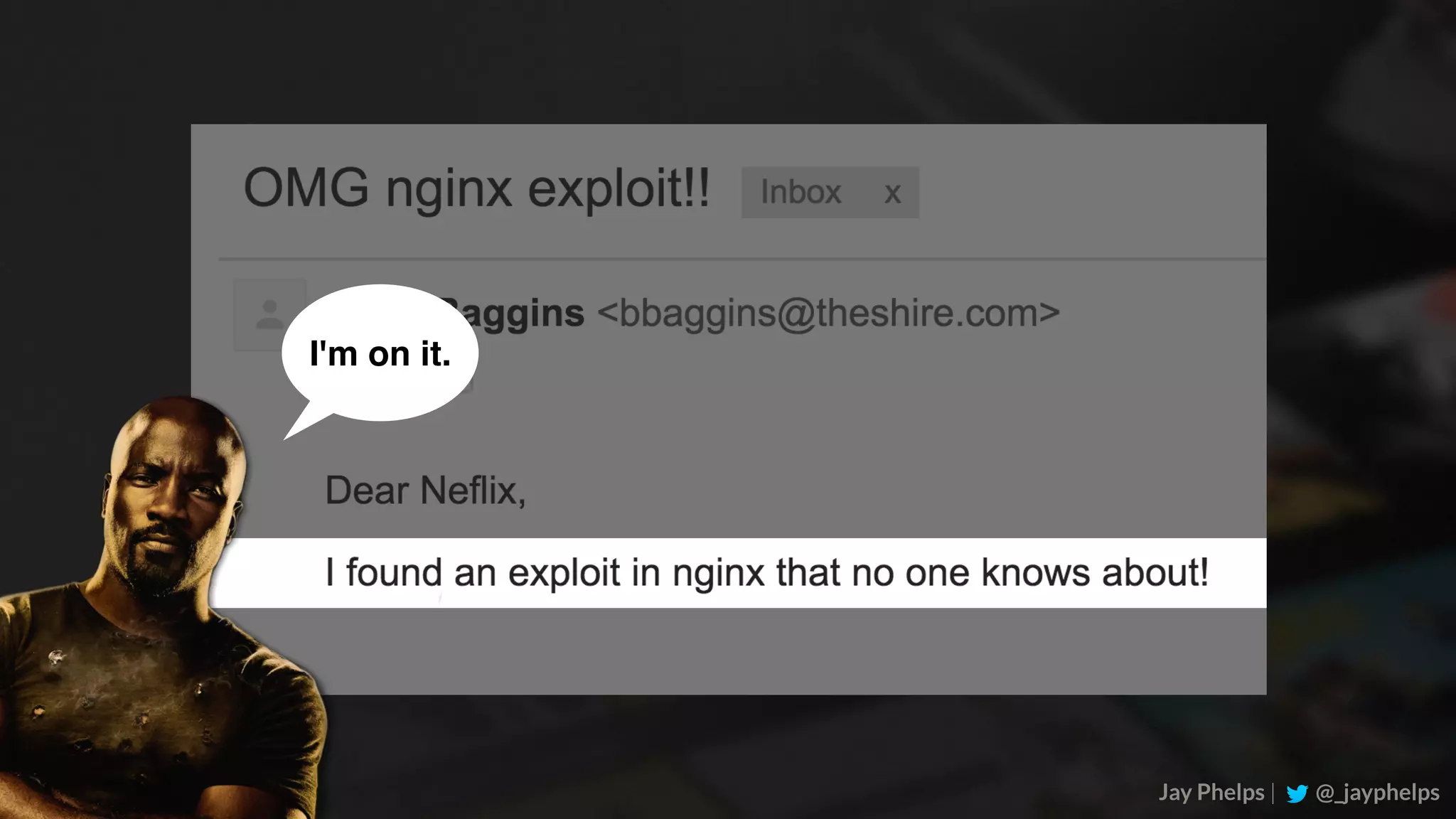The width and height of the screenshot is (1456, 819).
Task: Click the blank gray area under the highlighted sentence
Action: coord(782,651)
